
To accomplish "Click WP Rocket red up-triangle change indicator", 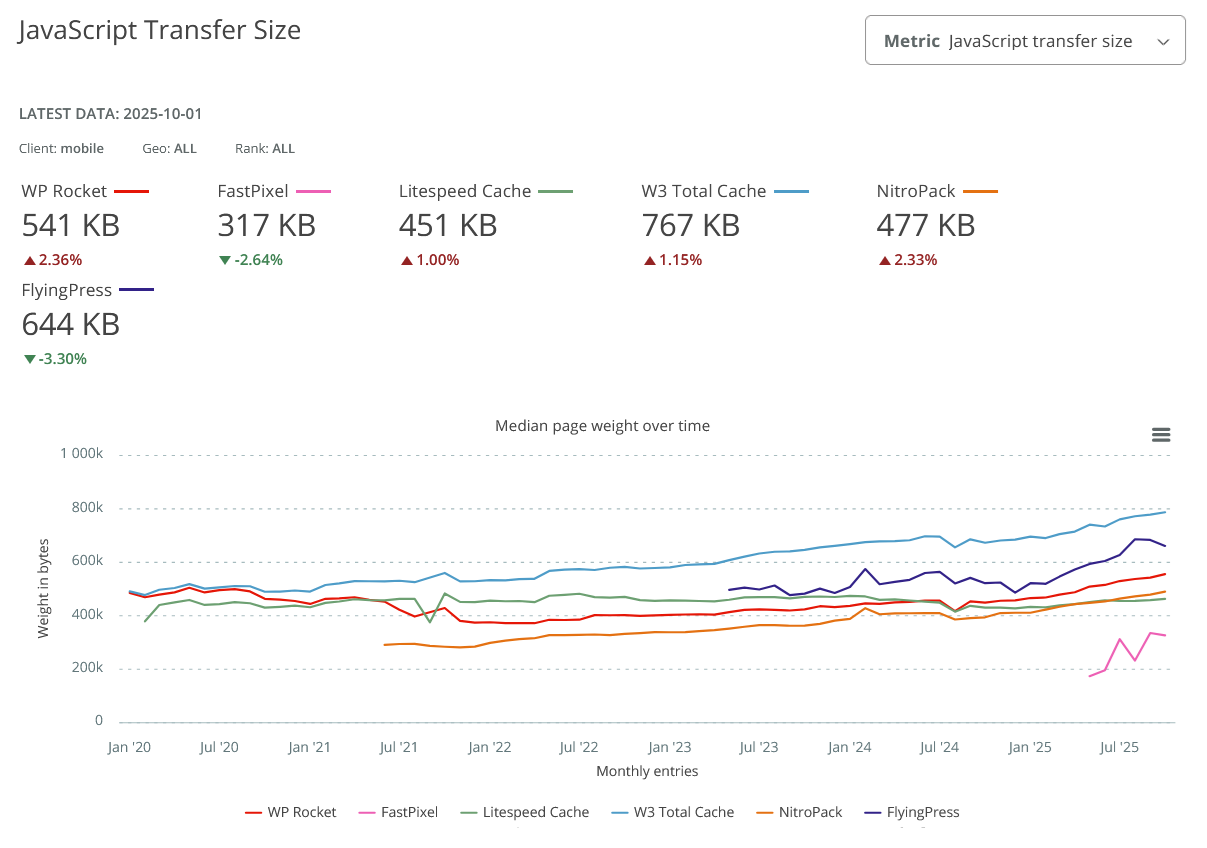I will (29, 261).
